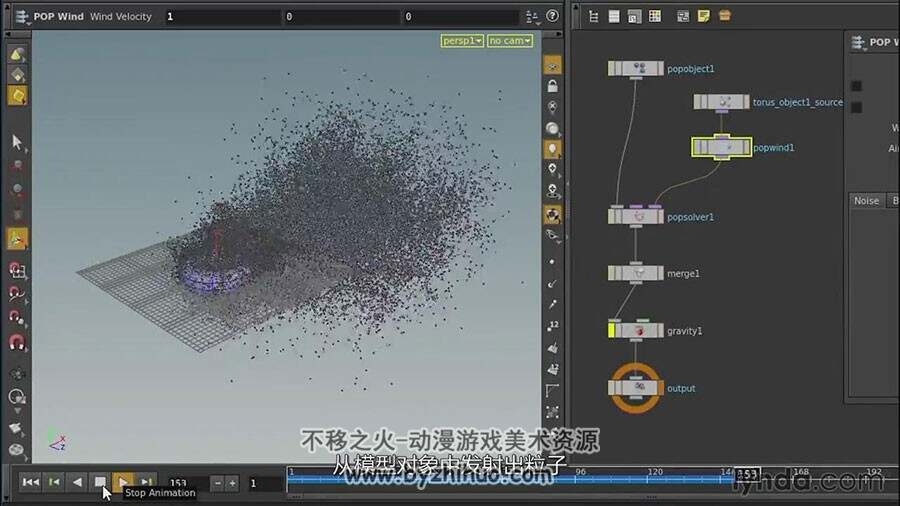Switch network editor to list view icon
Image resolution: width=900 pixels, height=506 pixels.
614,16
